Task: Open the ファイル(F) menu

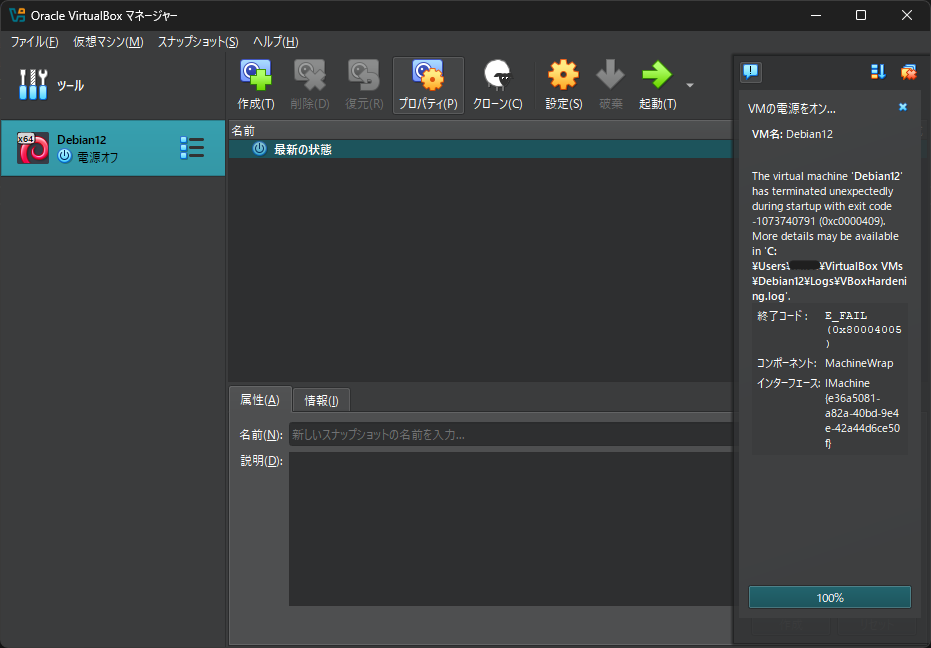Action: (34, 42)
